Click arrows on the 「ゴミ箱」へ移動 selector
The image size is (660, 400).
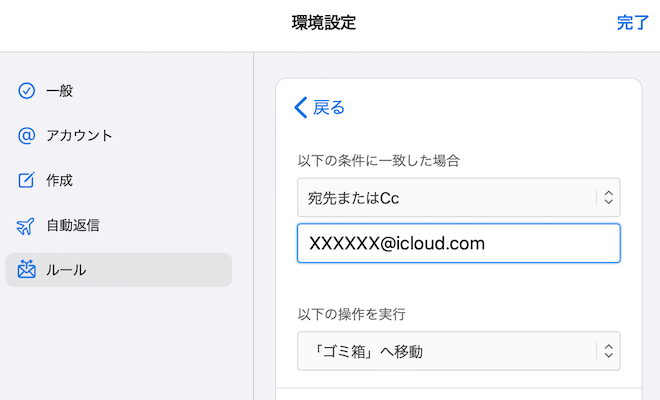coord(607,351)
